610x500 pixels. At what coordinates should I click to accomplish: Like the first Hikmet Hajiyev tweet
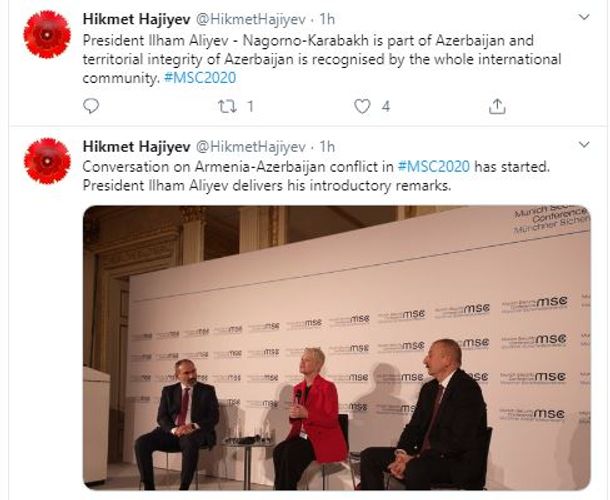click(x=362, y=106)
